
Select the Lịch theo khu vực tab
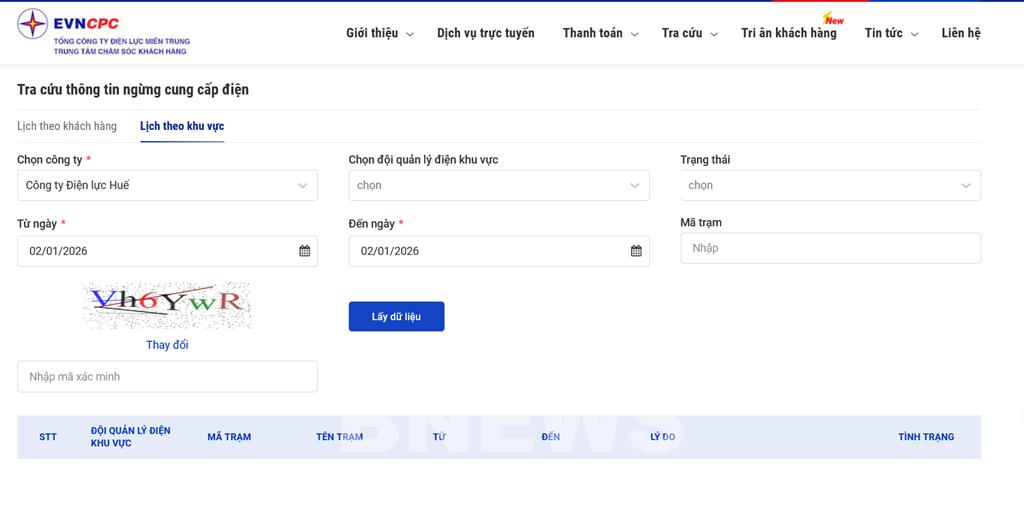click(x=182, y=126)
